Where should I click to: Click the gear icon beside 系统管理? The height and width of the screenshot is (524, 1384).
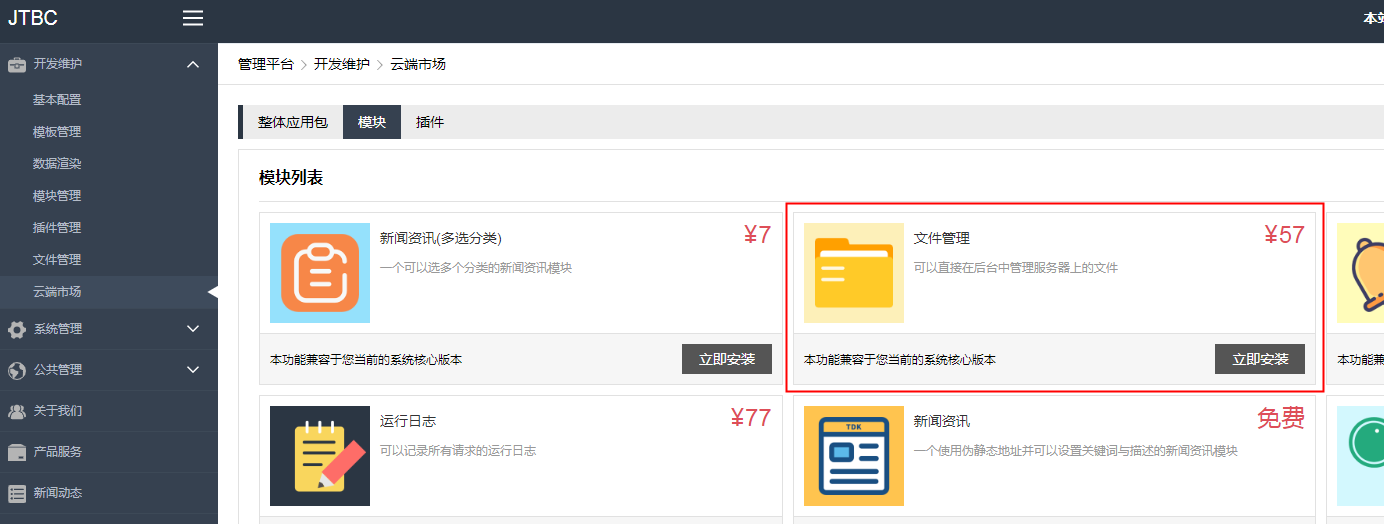tap(17, 329)
